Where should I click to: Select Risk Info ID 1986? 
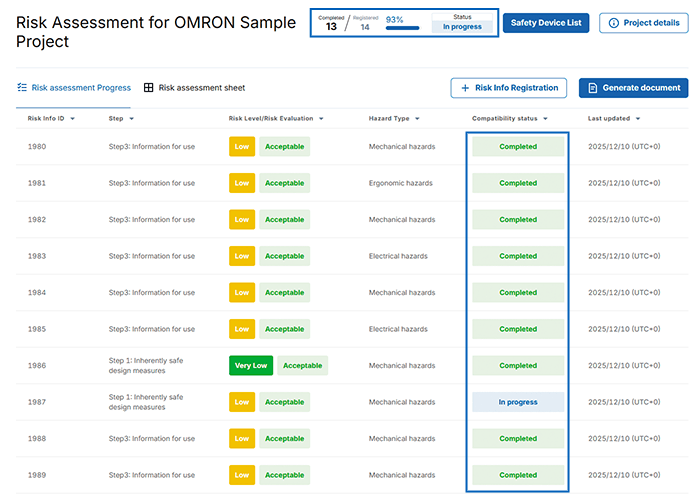[37, 366]
